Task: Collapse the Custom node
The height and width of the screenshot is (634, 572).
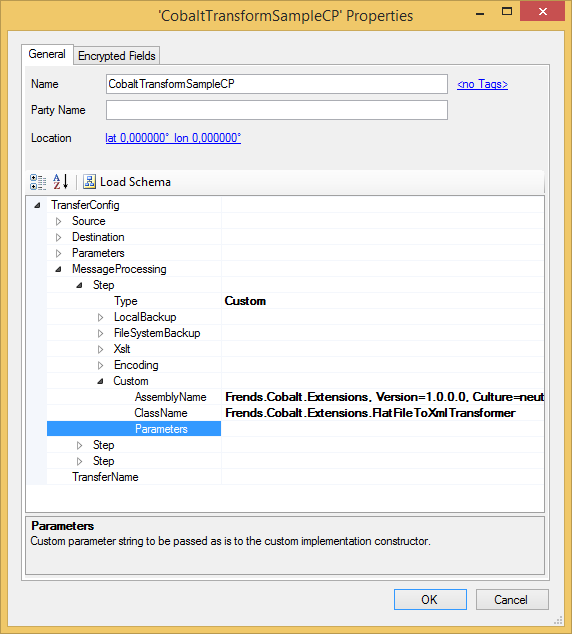Action: 100,381
